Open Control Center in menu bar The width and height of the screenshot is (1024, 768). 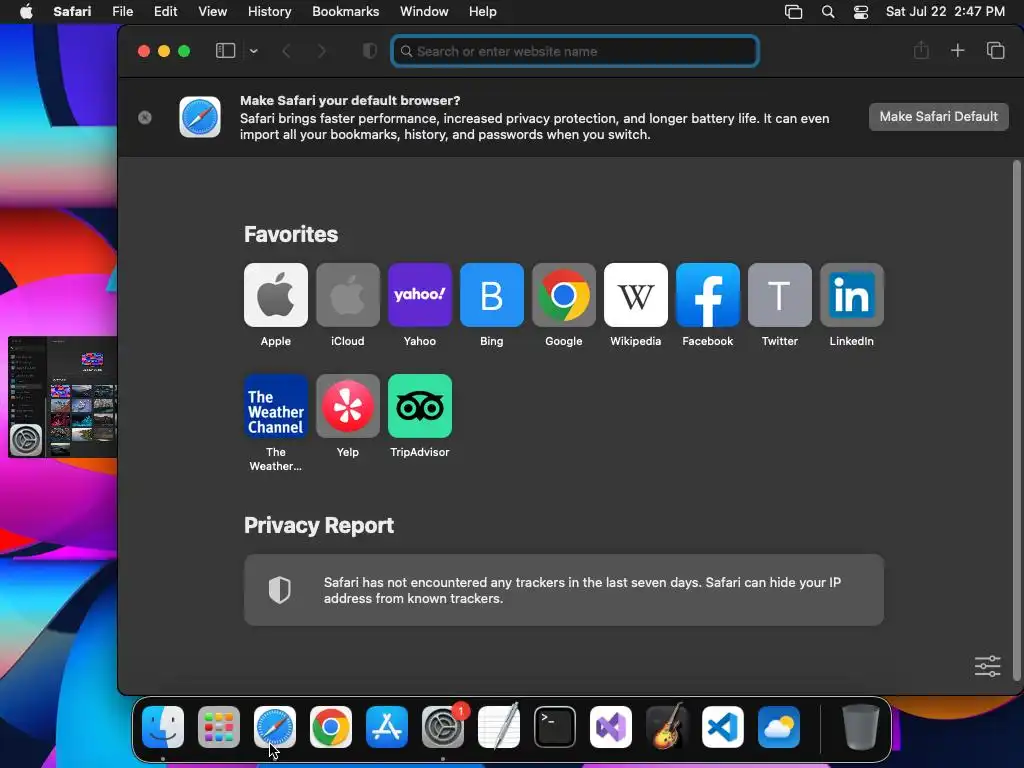[861, 12]
